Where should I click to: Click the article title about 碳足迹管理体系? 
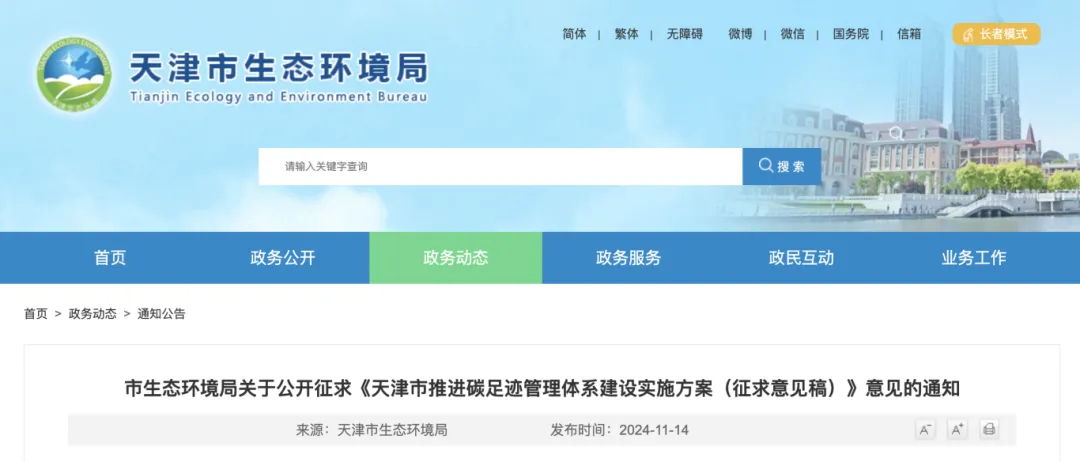point(542,389)
